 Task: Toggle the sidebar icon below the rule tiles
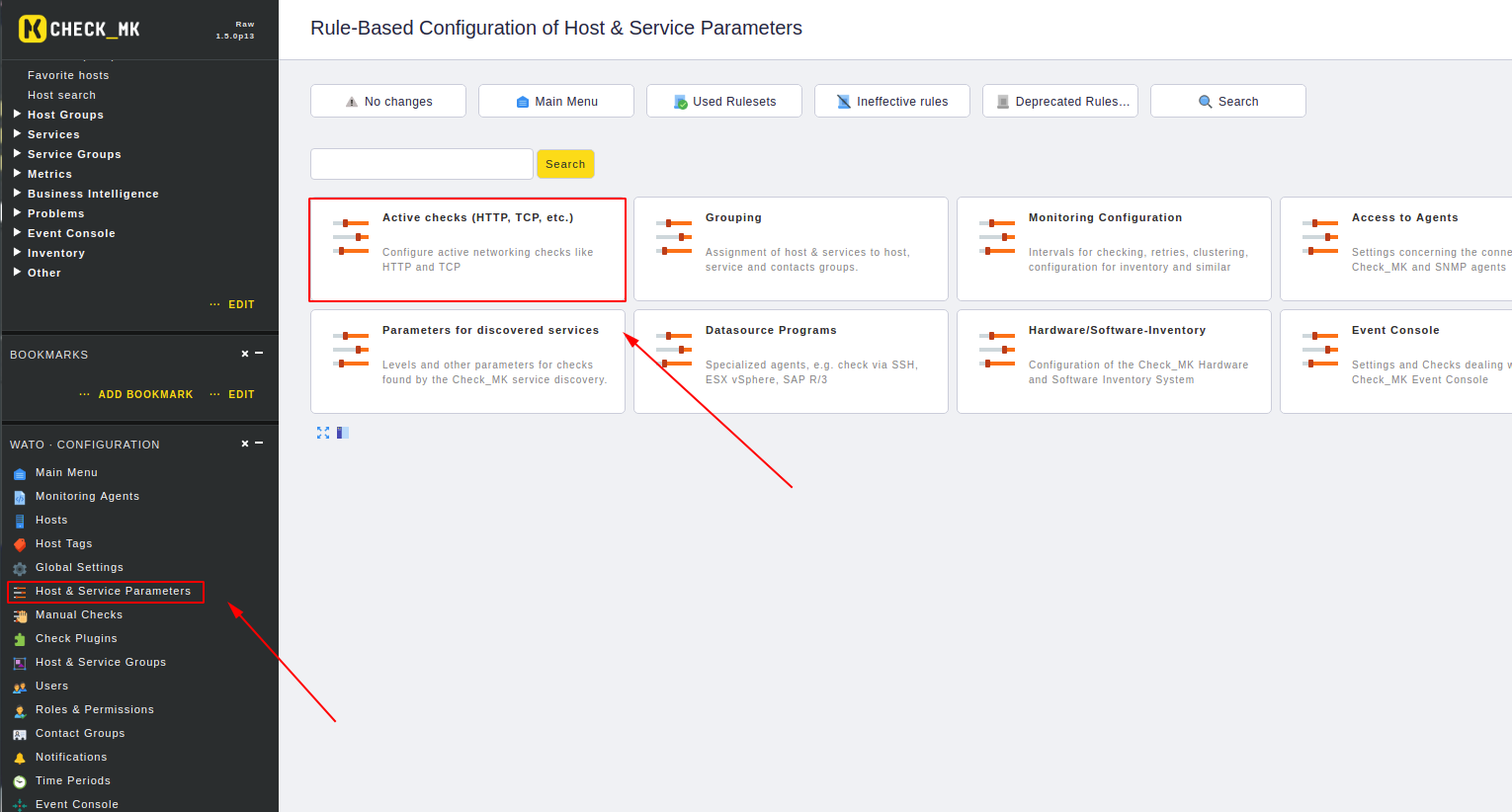343,433
